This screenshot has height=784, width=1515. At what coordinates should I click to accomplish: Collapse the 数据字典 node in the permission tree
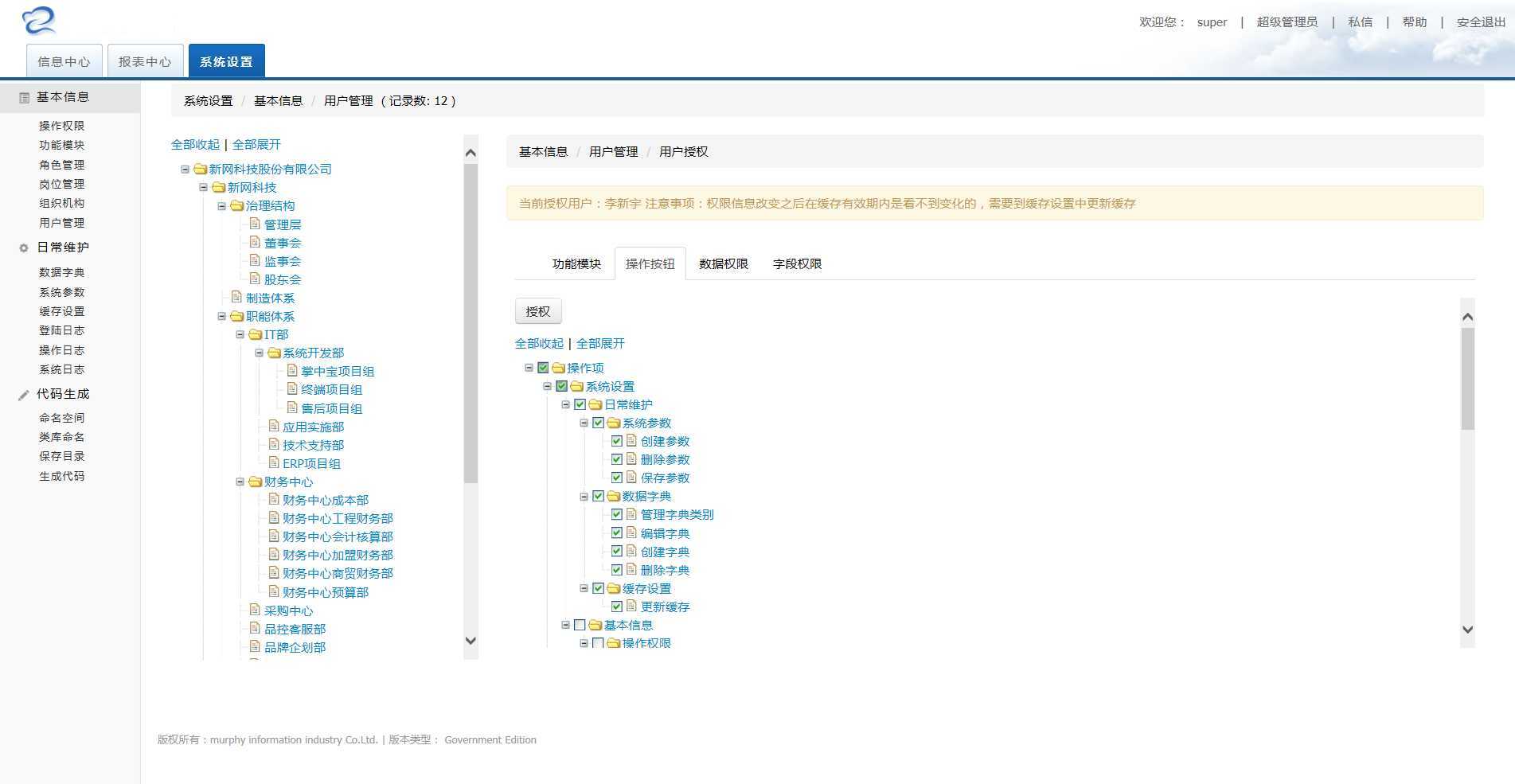tap(584, 496)
